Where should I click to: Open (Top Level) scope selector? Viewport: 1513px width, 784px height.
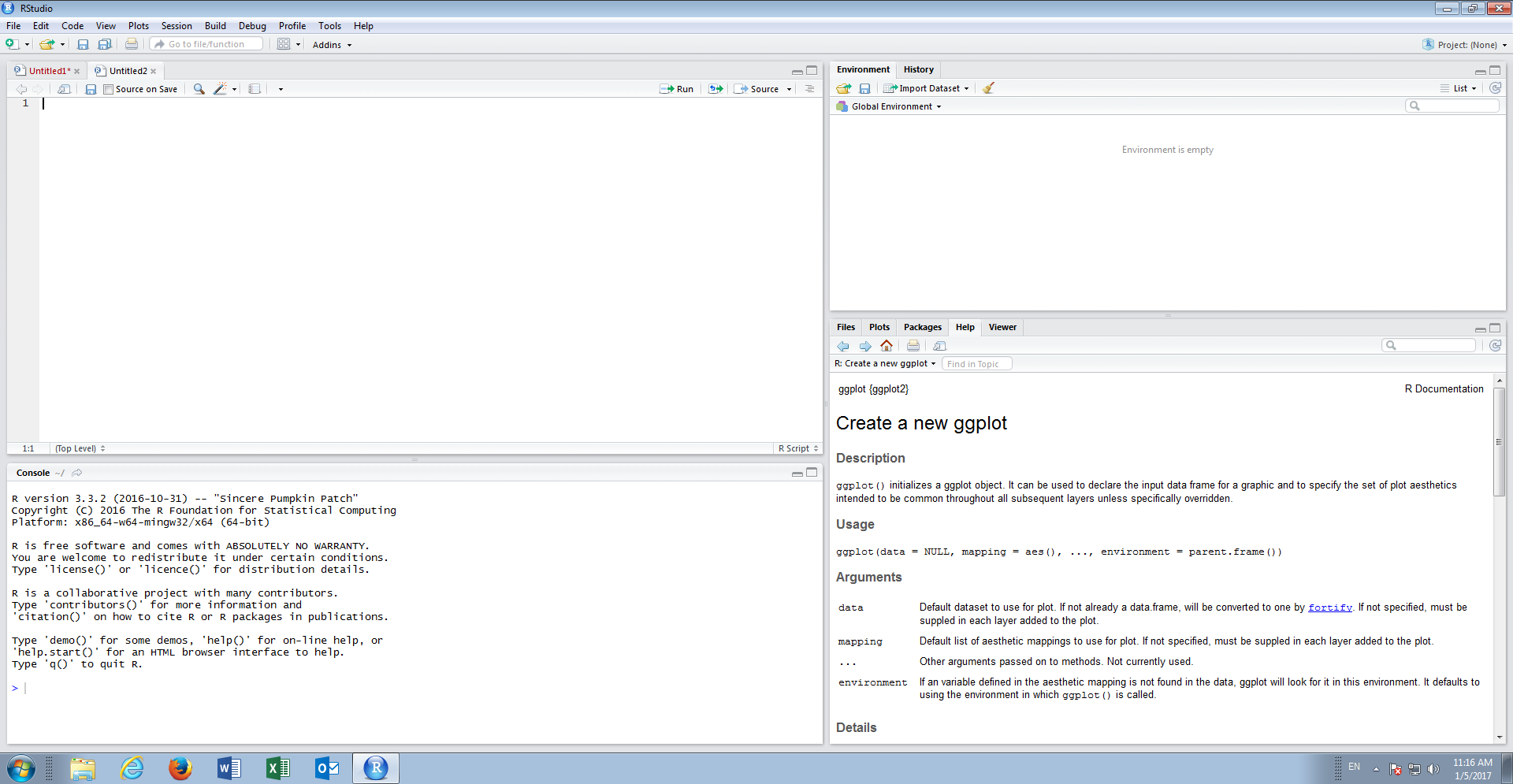[x=80, y=448]
